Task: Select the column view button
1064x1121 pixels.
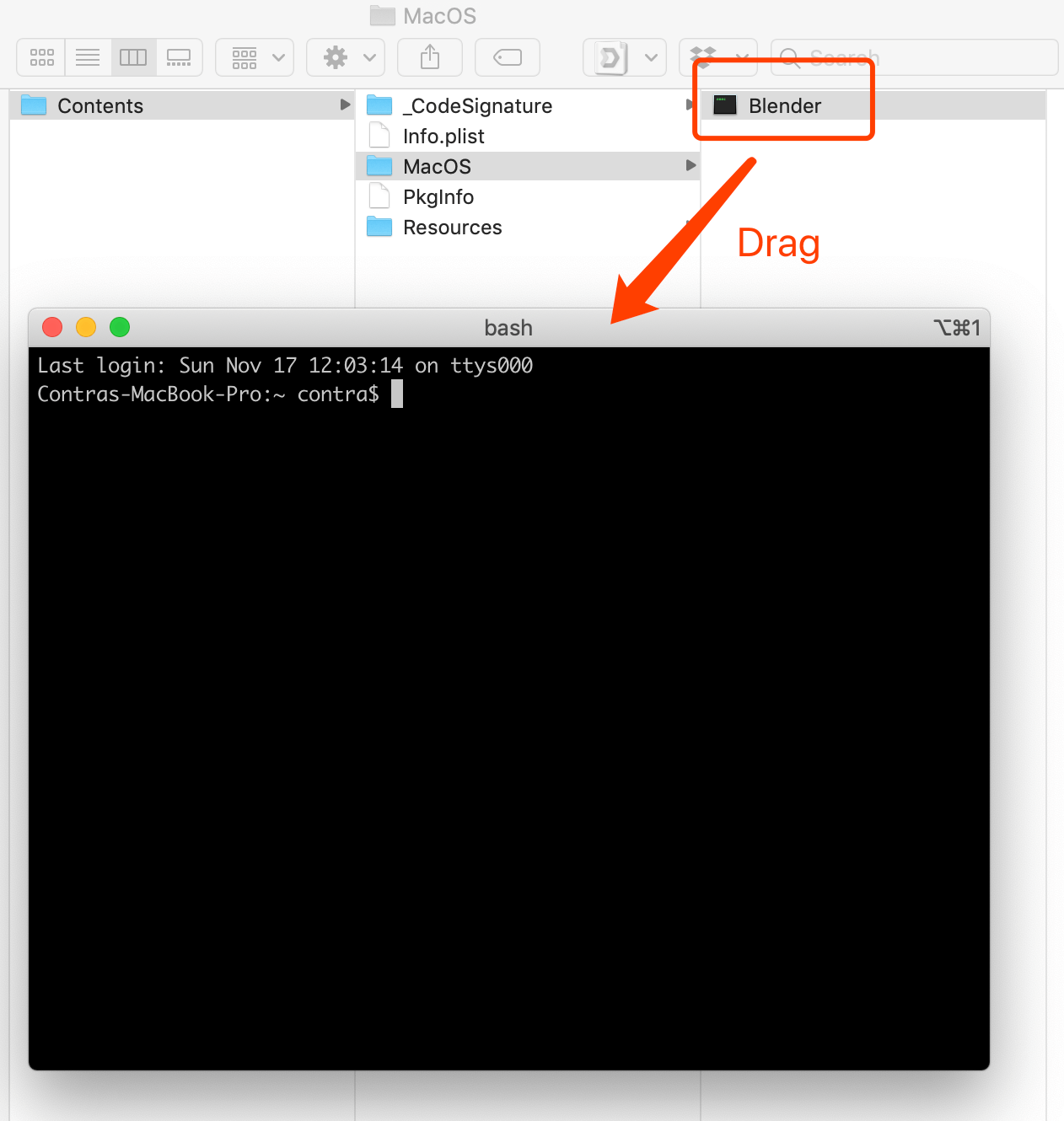Action: coord(133,57)
